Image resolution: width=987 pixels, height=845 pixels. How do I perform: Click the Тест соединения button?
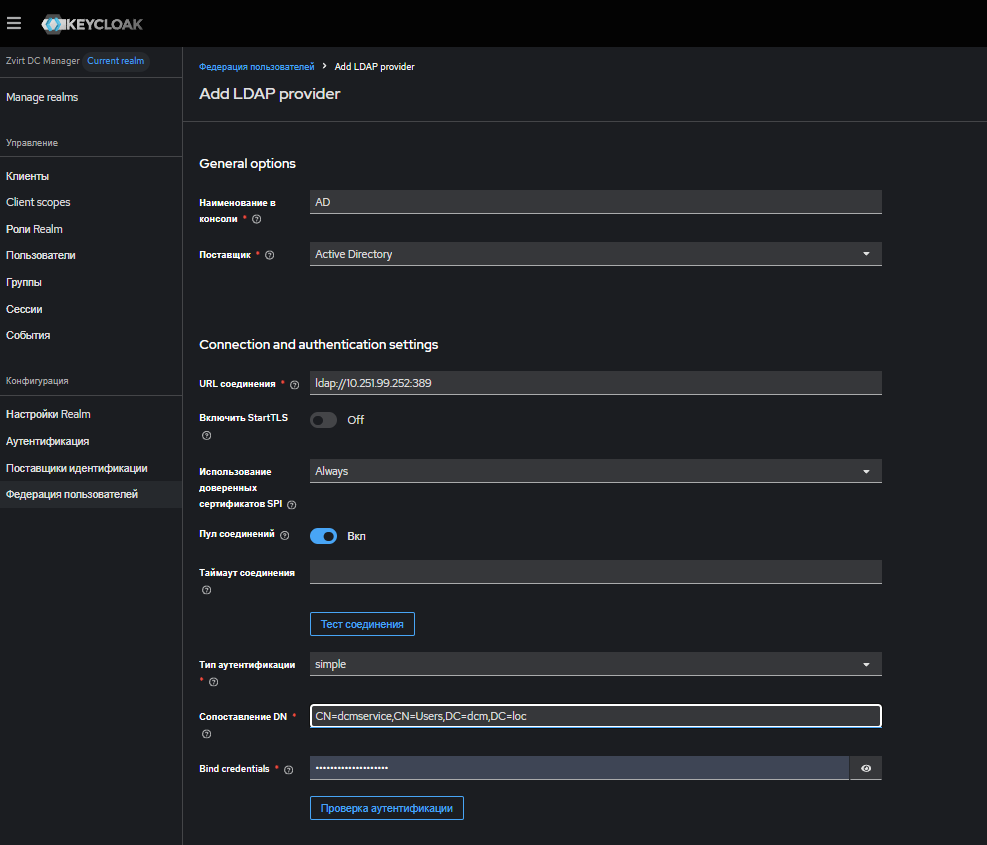363,624
